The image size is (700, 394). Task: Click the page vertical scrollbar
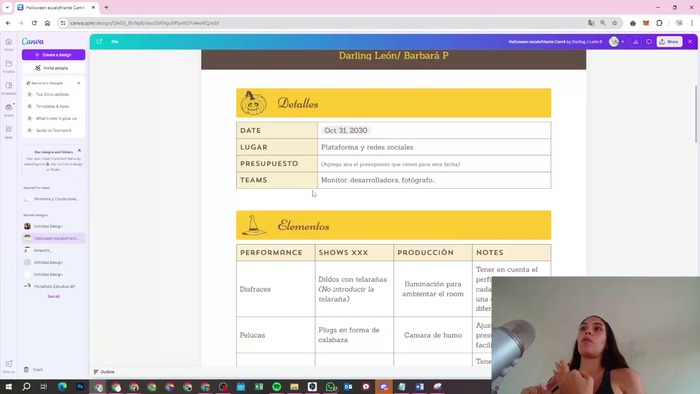coord(696,114)
